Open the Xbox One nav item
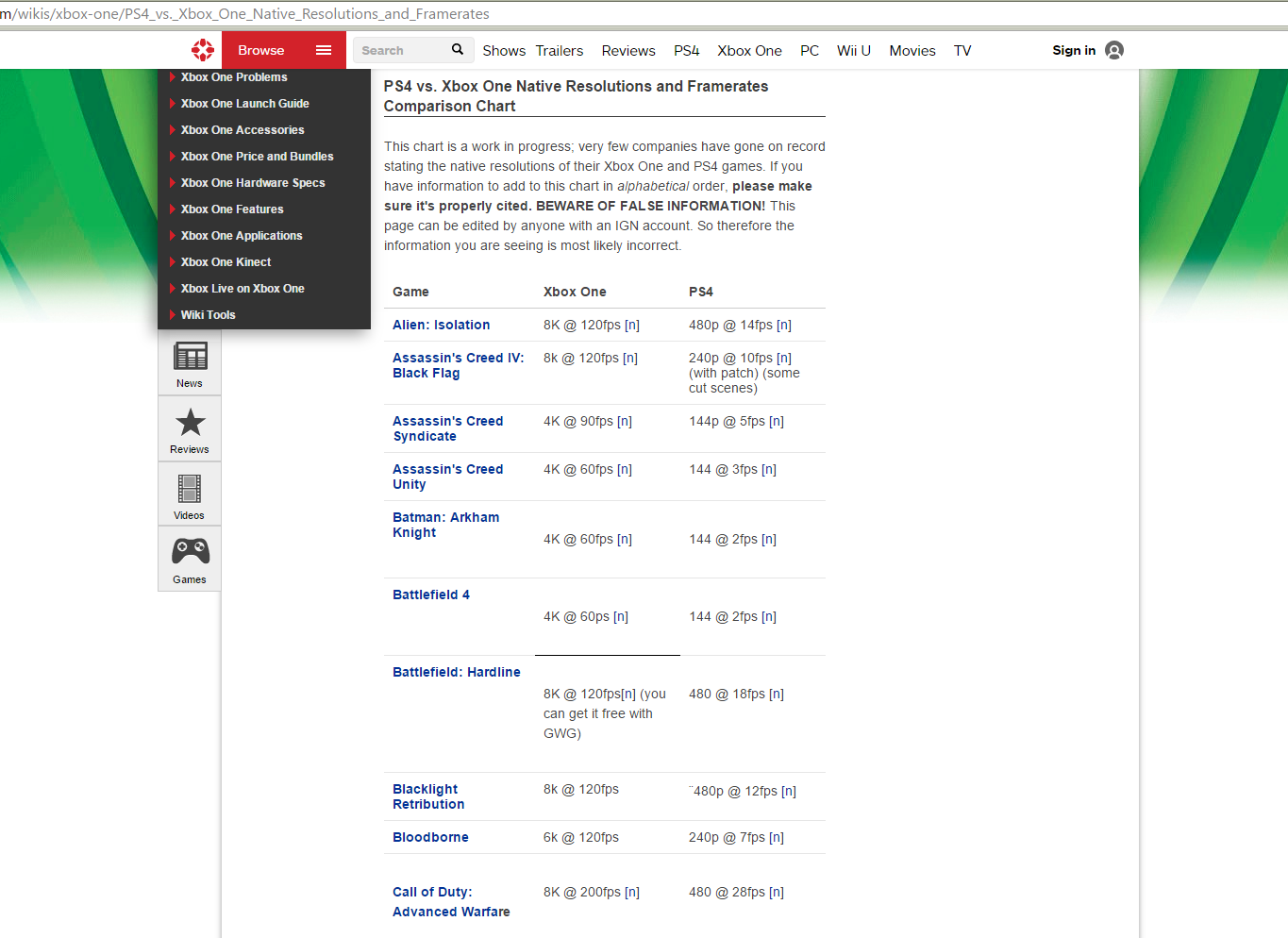Screen dimensions: 1288x938 [x=749, y=51]
